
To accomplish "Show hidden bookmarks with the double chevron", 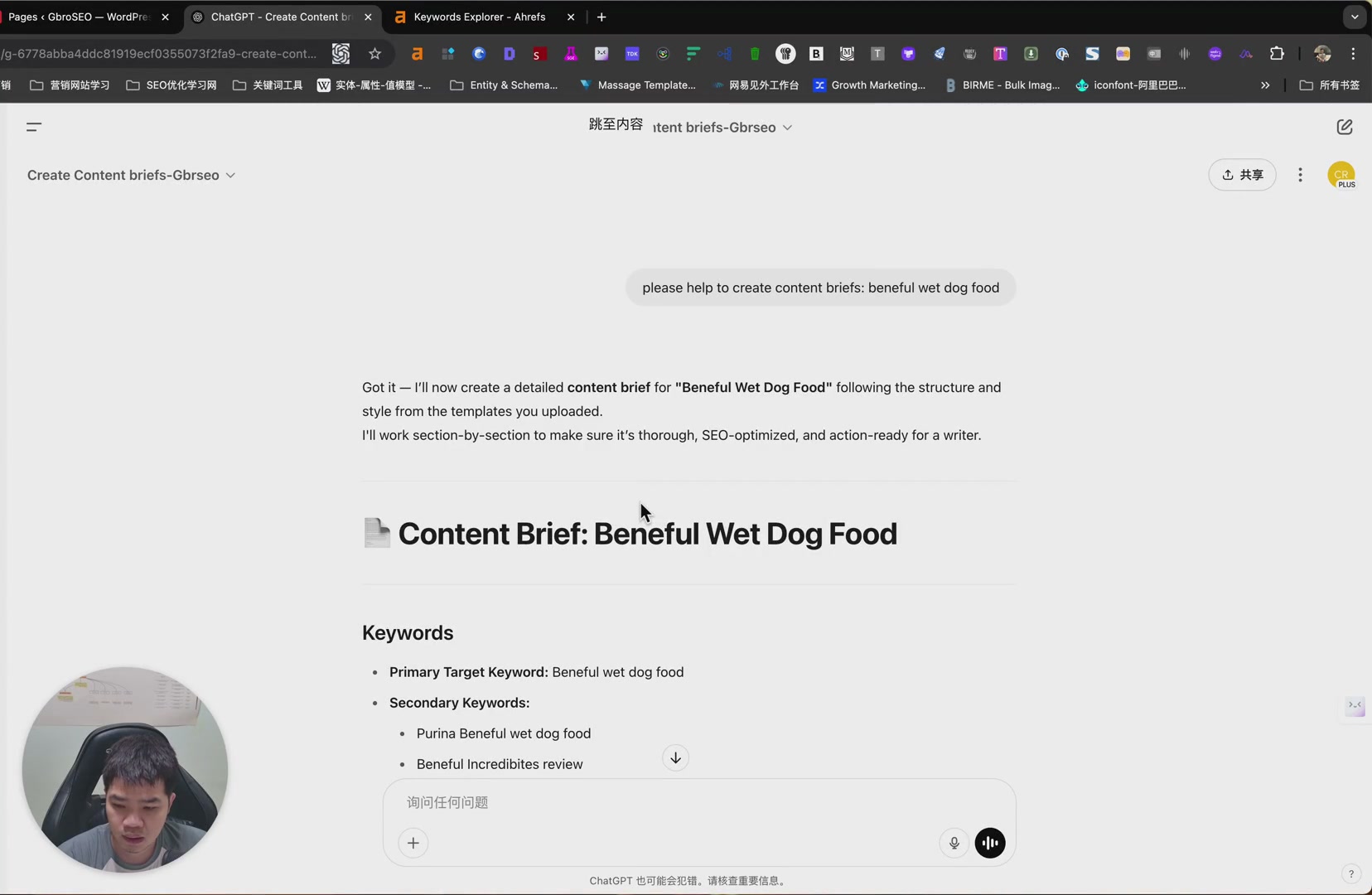I will pyautogui.click(x=1264, y=85).
